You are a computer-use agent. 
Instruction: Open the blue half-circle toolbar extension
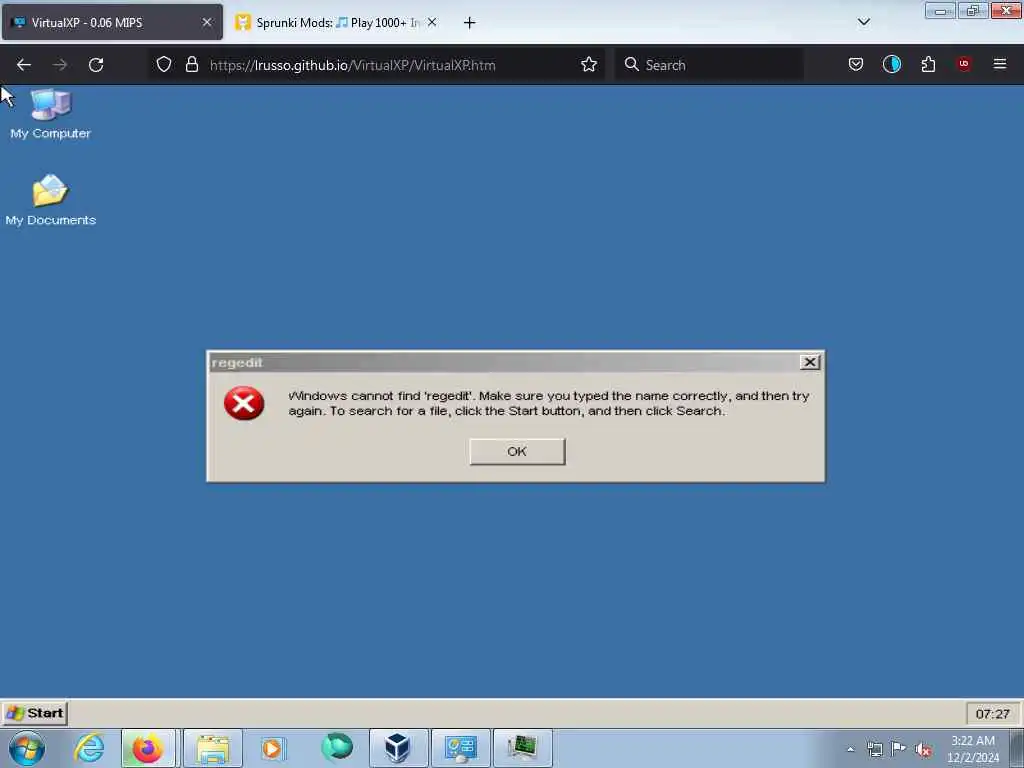891,64
